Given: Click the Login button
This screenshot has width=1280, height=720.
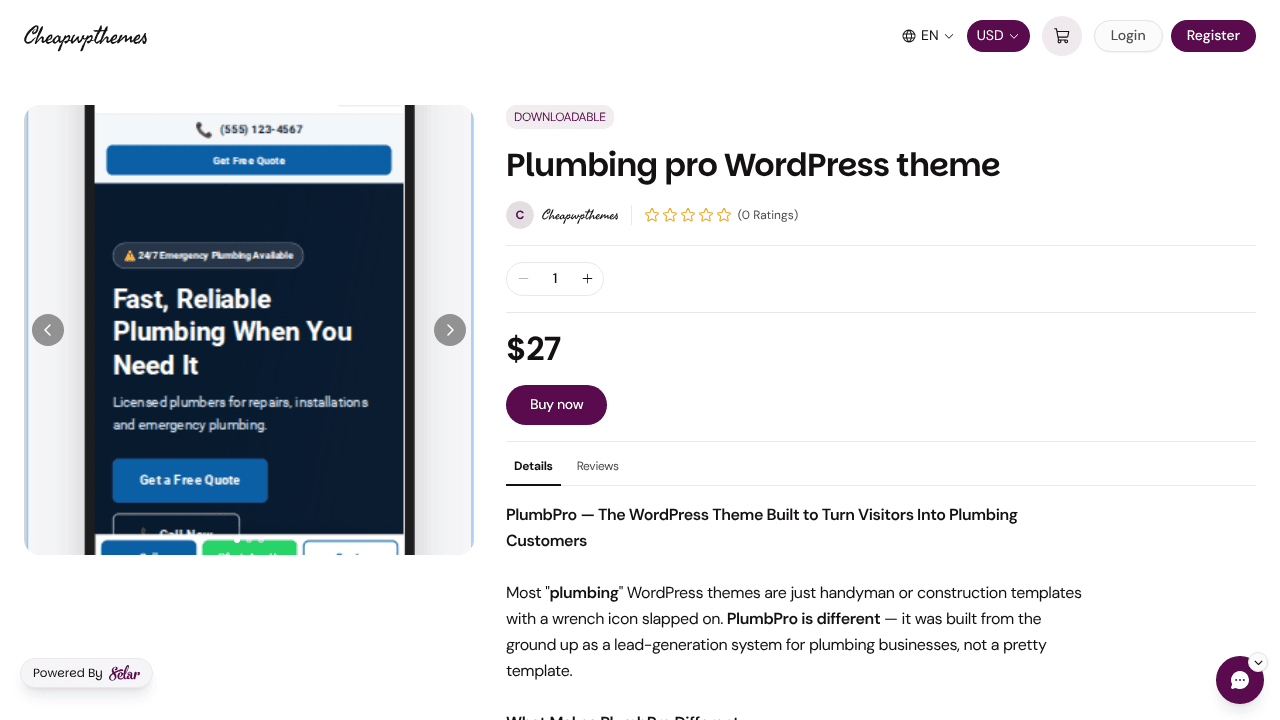Looking at the screenshot, I should [1128, 36].
